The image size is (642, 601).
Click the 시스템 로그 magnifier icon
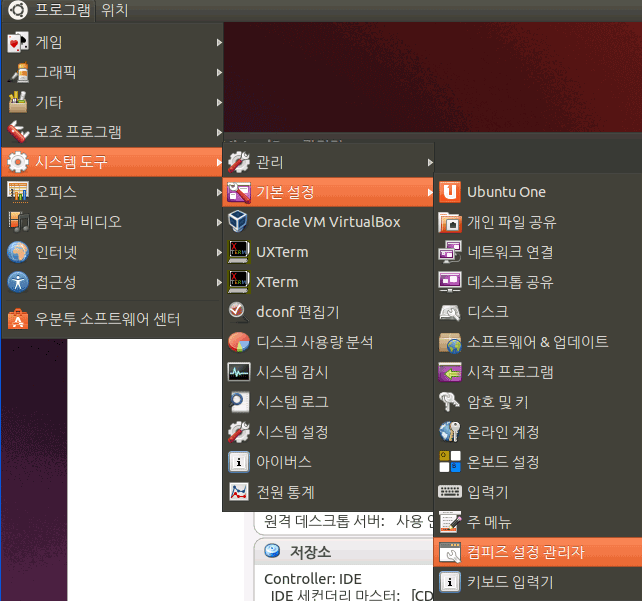coord(238,402)
